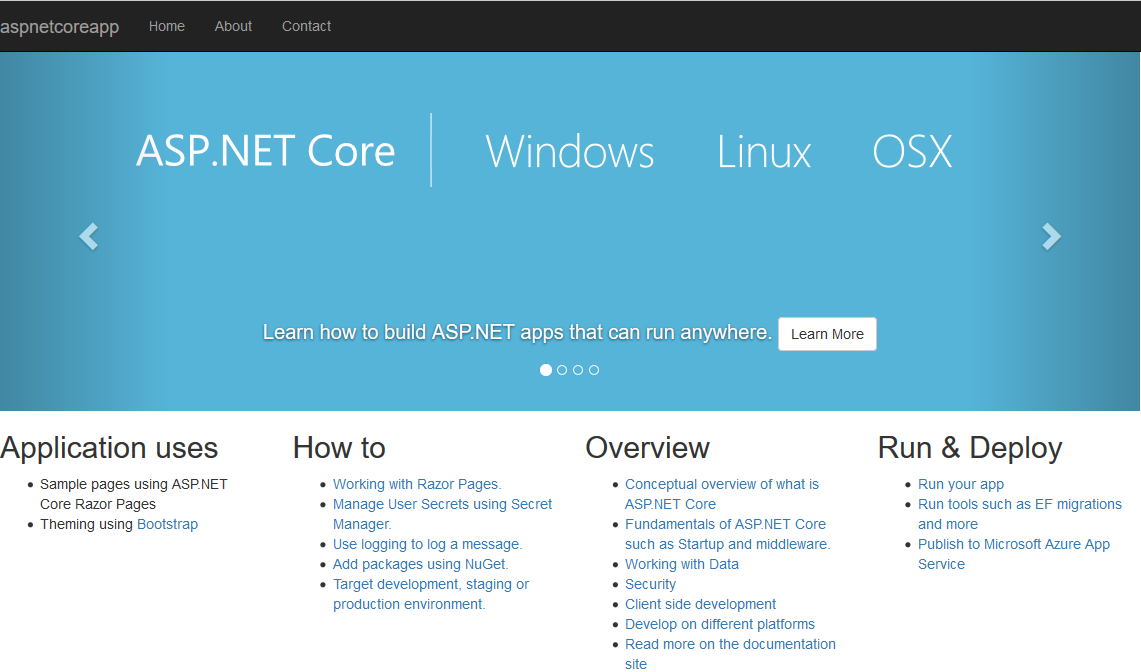
Task: Open Working with Razor Pages link
Action: 416,484
